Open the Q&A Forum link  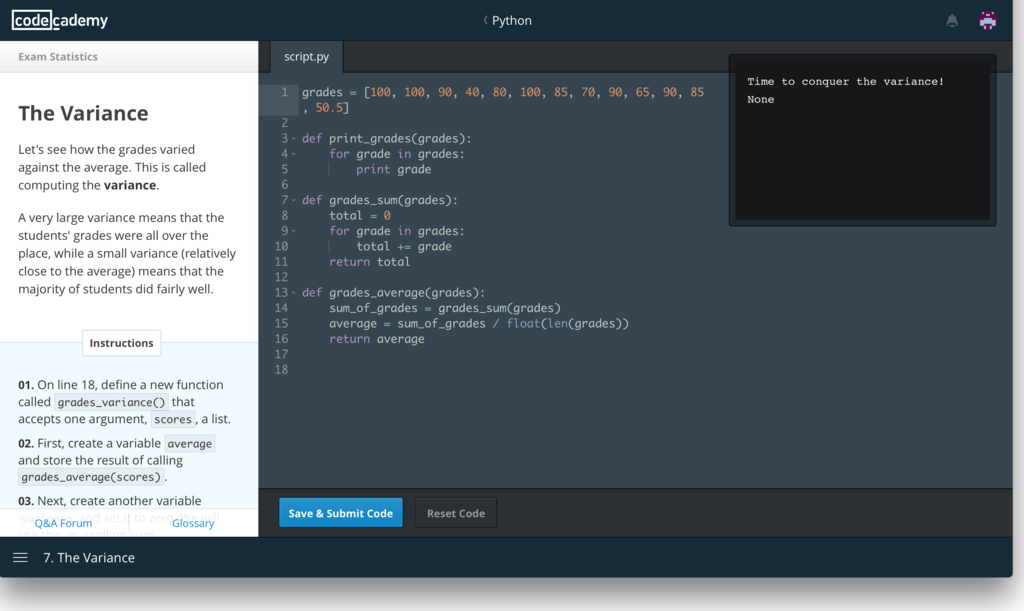point(63,523)
